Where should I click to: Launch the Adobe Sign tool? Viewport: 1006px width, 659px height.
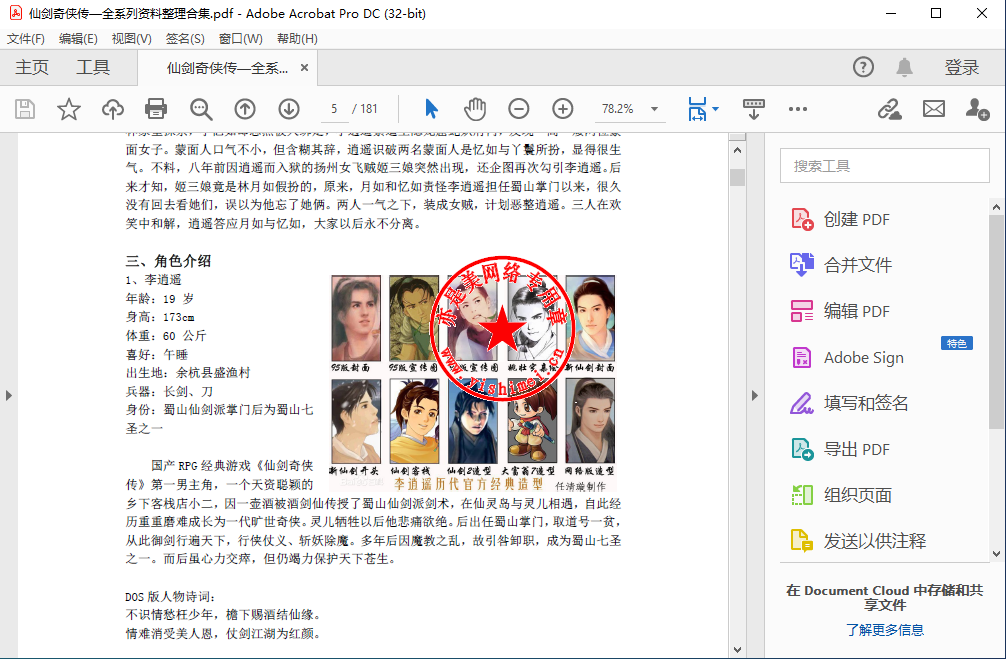pyautogui.click(x=847, y=357)
